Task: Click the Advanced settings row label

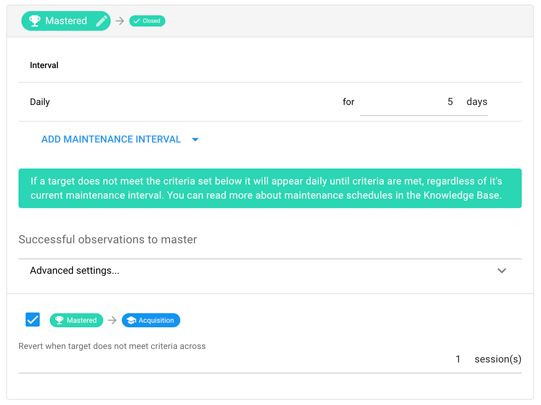Action: (75, 270)
